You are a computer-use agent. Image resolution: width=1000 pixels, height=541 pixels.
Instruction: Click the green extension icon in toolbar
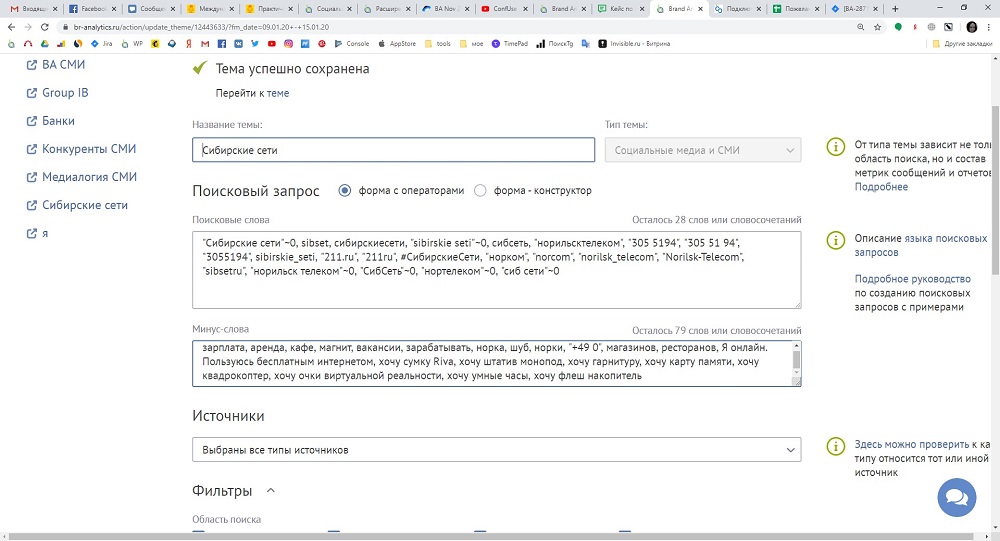click(x=898, y=27)
